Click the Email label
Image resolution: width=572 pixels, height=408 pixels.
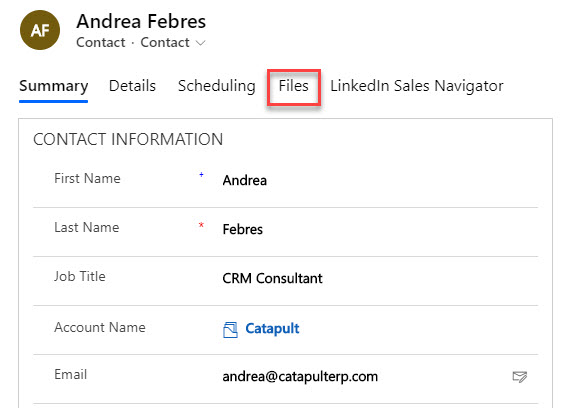pos(70,374)
